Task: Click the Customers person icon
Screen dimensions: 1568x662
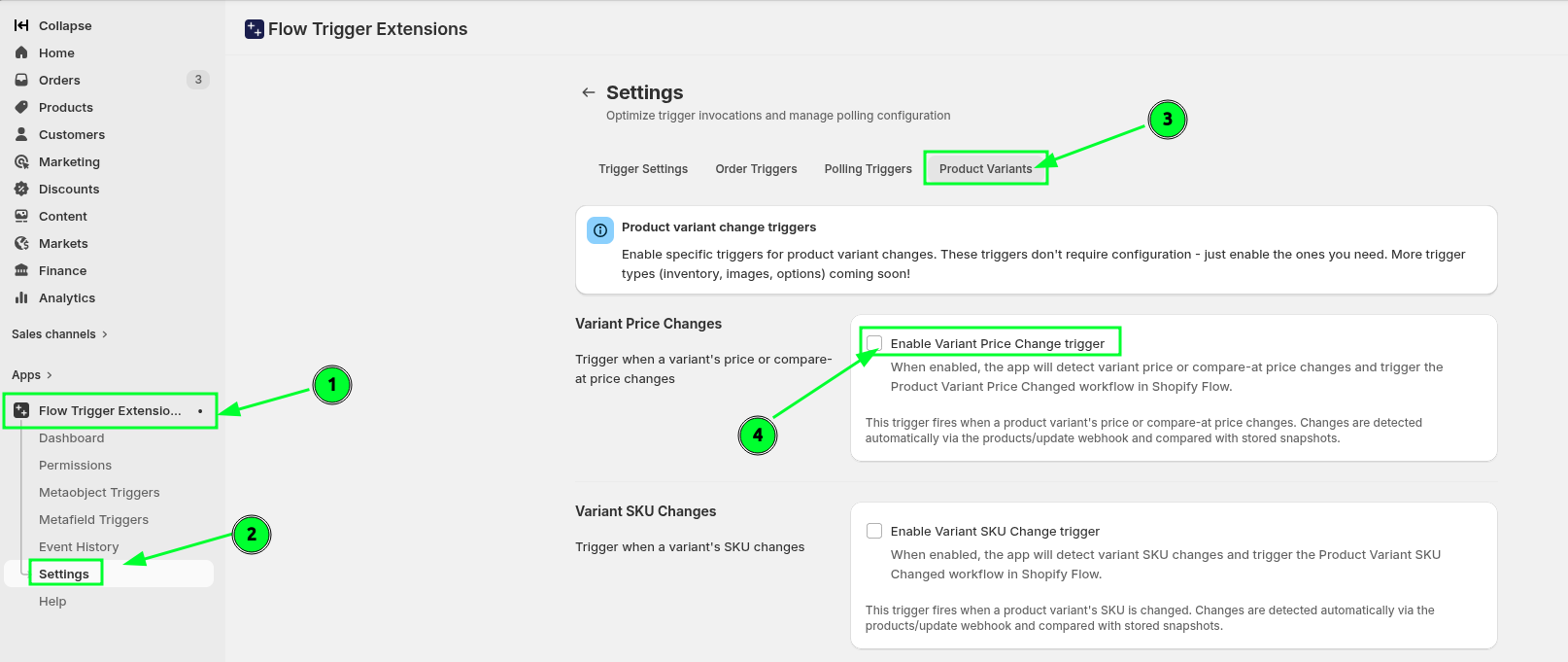Action: click(x=21, y=134)
